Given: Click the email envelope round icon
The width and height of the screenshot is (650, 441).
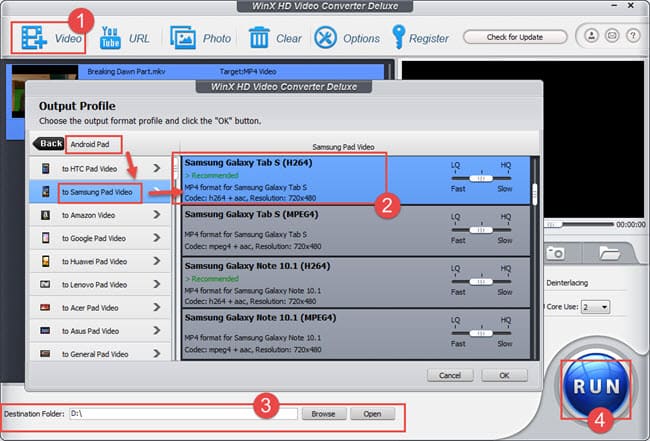Looking at the screenshot, I should point(612,36).
